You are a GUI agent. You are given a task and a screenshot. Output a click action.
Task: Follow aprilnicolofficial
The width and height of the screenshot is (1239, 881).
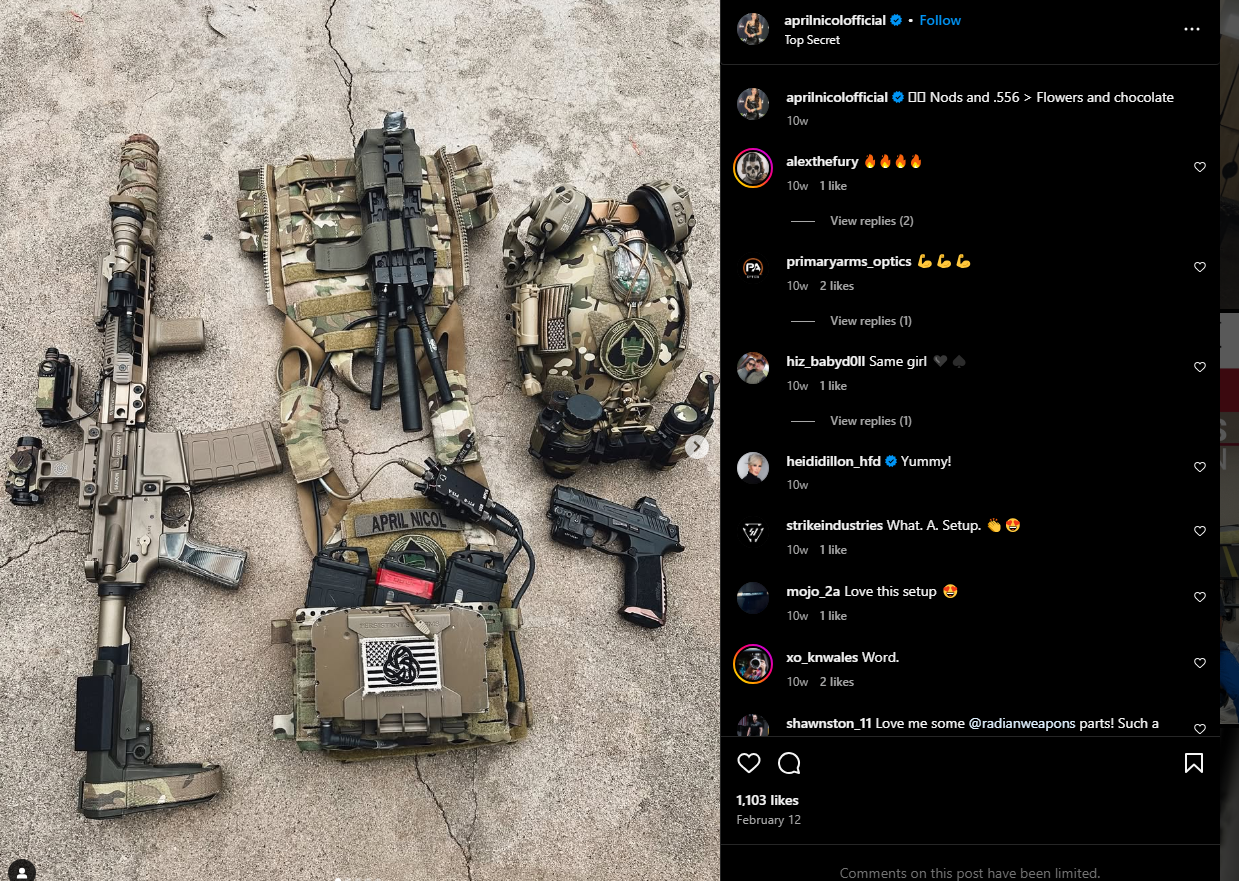(x=940, y=20)
